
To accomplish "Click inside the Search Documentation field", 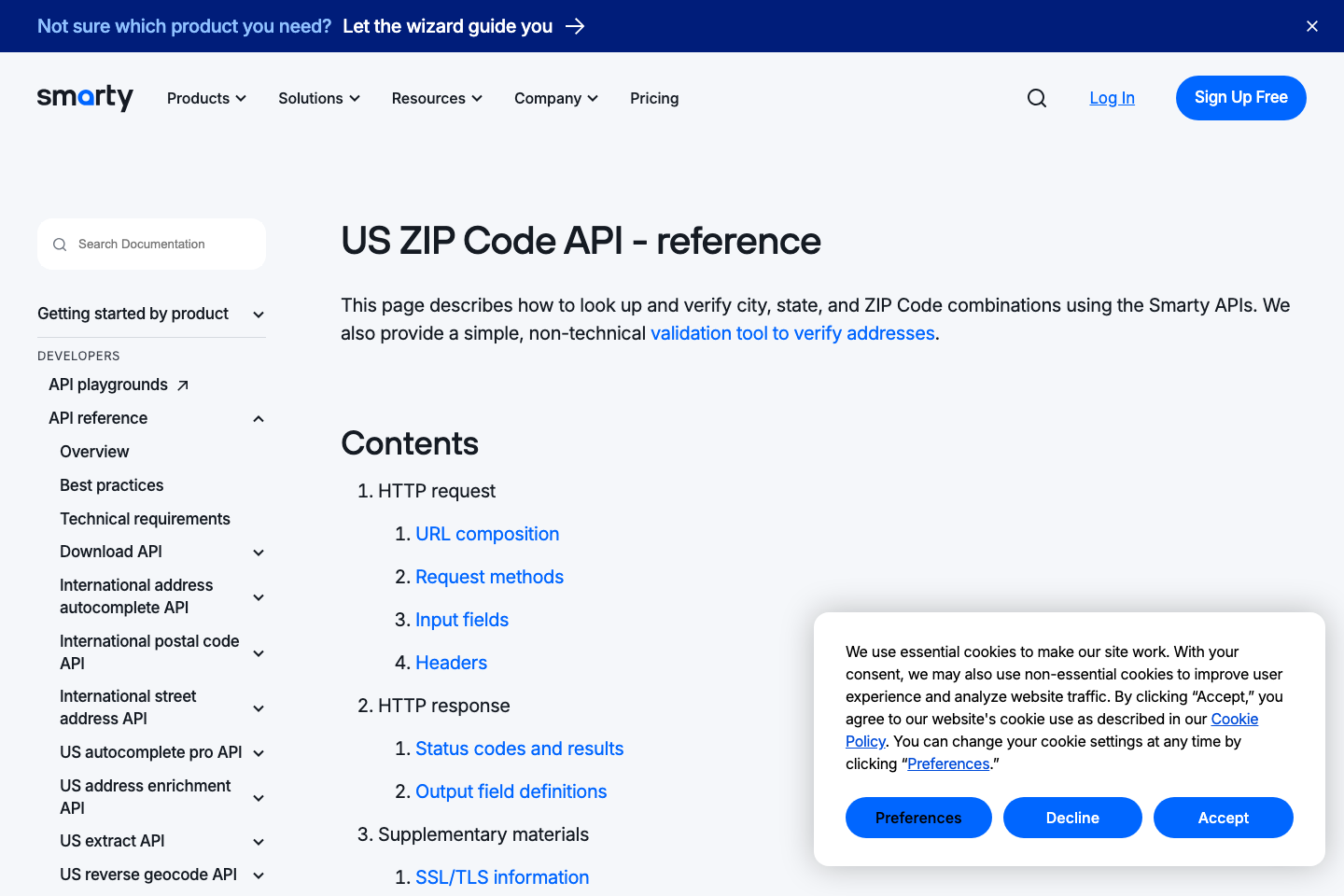I will pos(149,244).
